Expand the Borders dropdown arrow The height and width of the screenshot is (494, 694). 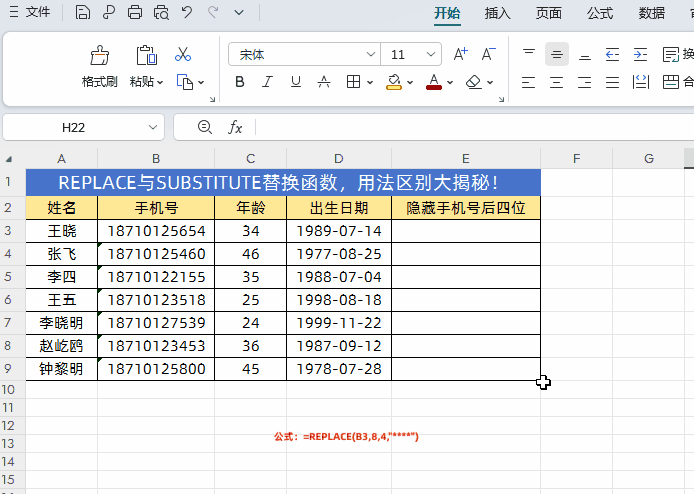[370, 82]
